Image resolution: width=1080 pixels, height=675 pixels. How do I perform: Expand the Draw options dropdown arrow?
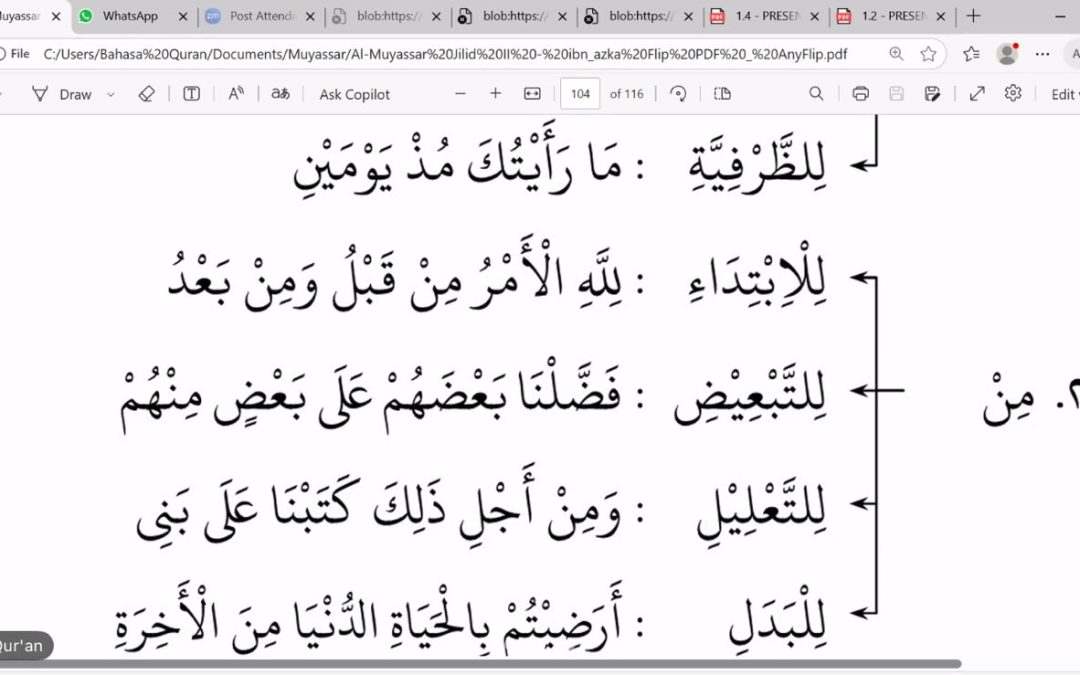pyautogui.click(x=111, y=94)
